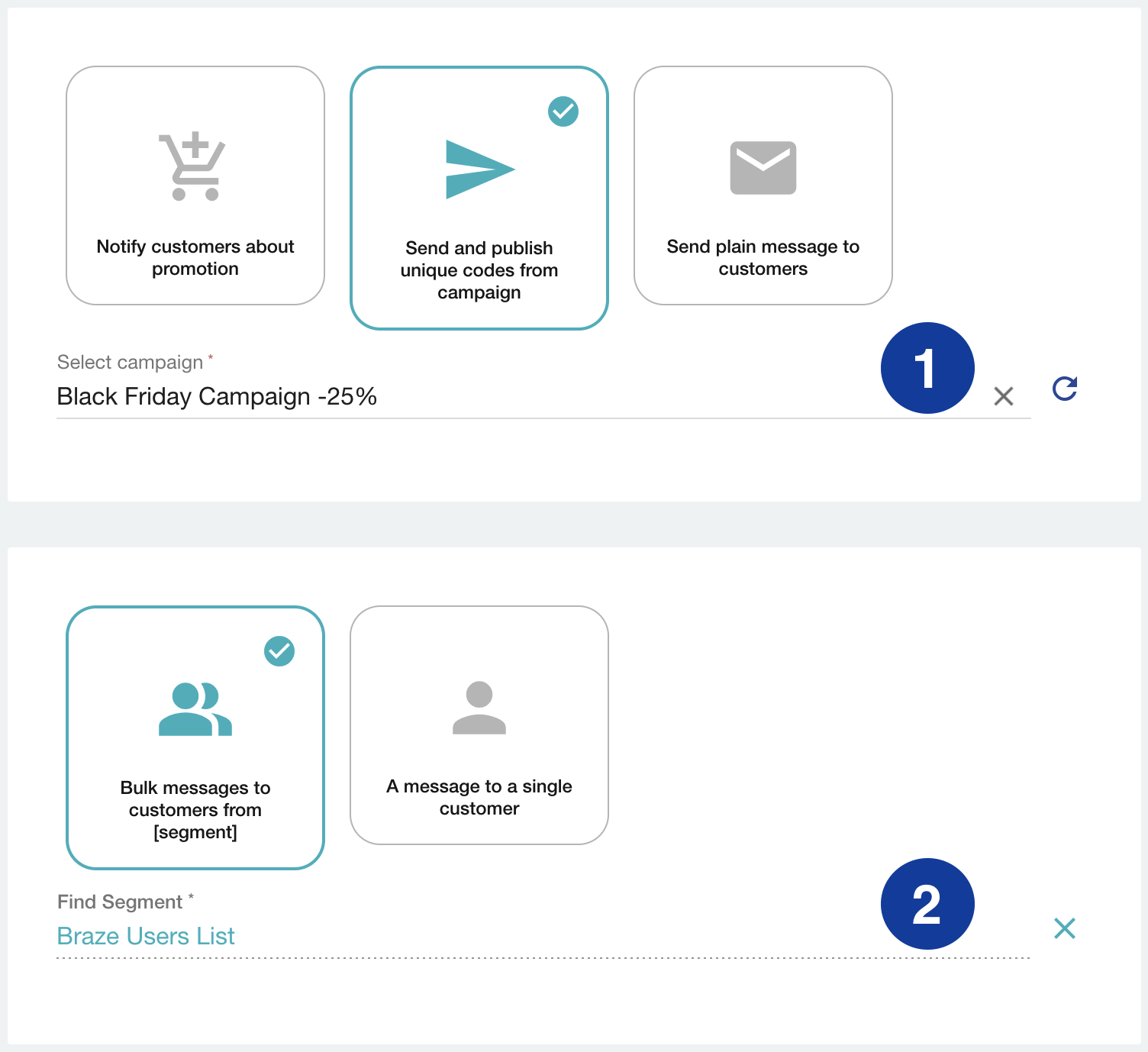Click the blue step 1 badge
1148x1052 pixels.
(x=927, y=368)
